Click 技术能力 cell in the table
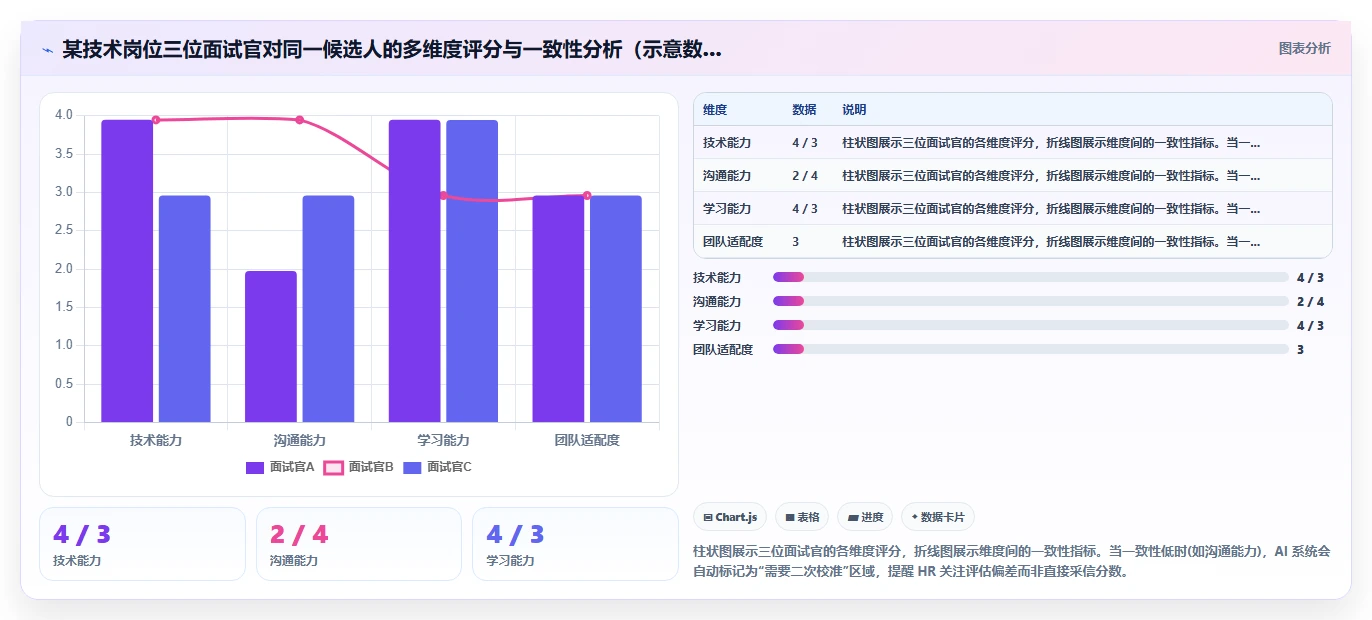 tap(727, 142)
